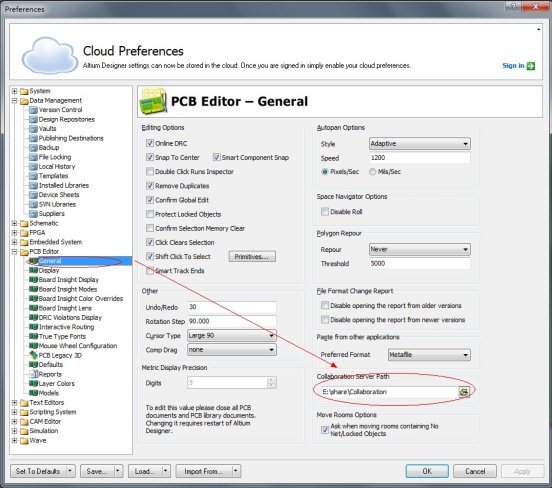Click the Board Insight Color Overrides icon
Screen dimensions: 552x488
point(33,299)
